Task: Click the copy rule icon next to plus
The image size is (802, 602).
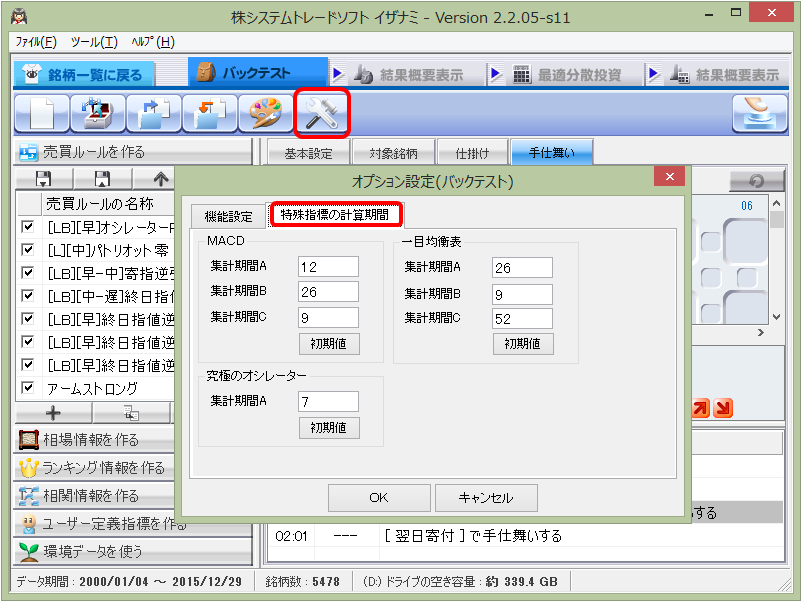Action: point(131,413)
